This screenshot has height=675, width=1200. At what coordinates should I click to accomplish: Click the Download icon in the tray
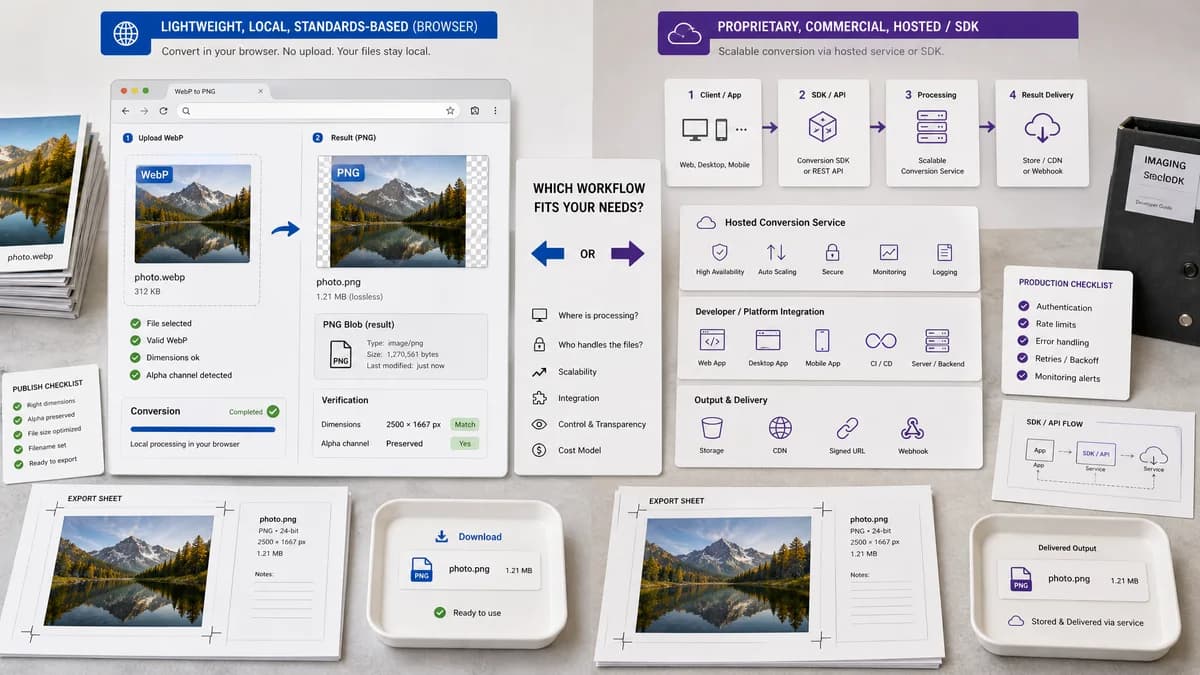442,537
